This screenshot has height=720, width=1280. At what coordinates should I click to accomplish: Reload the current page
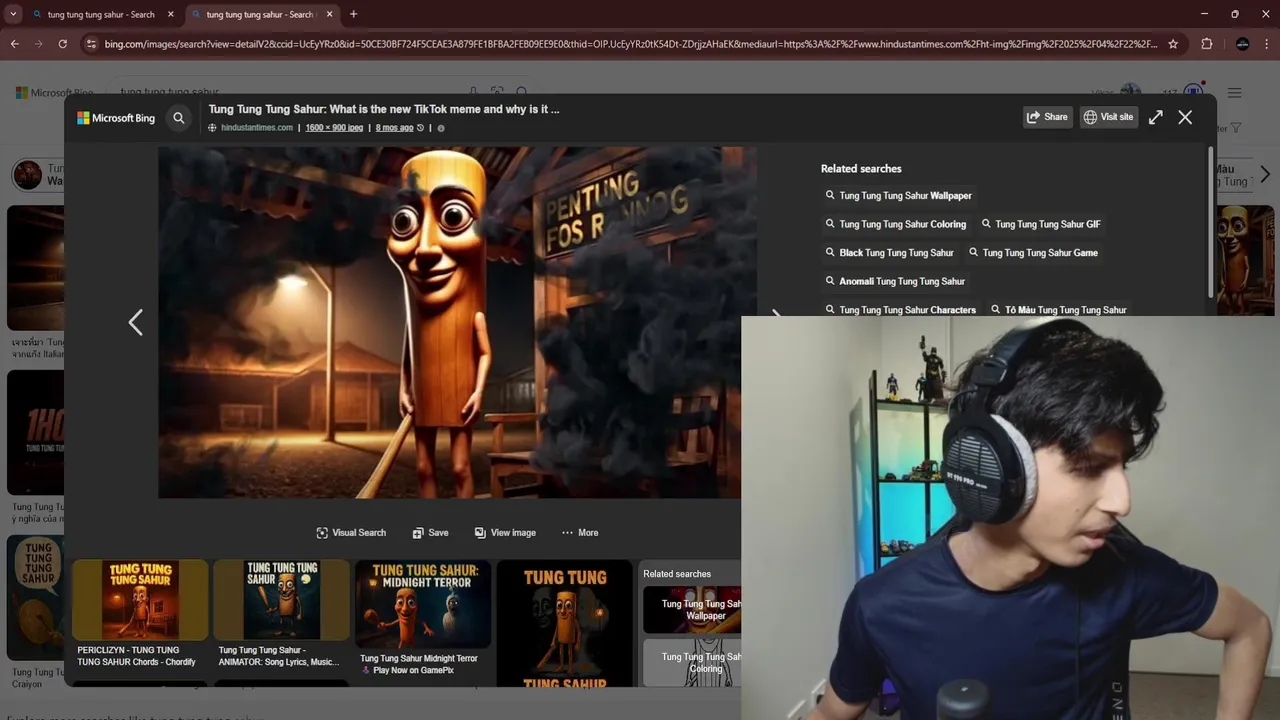(62, 44)
